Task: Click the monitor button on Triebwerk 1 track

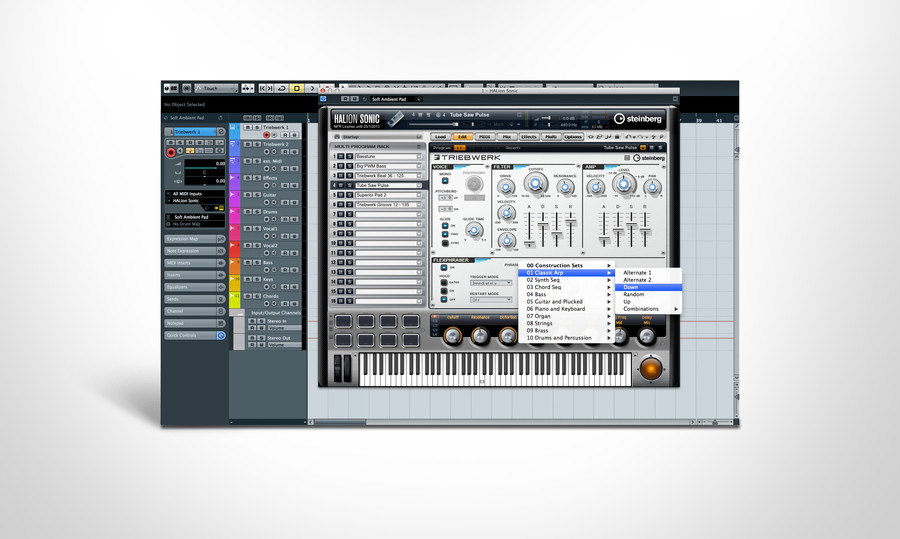Action: click(x=274, y=135)
